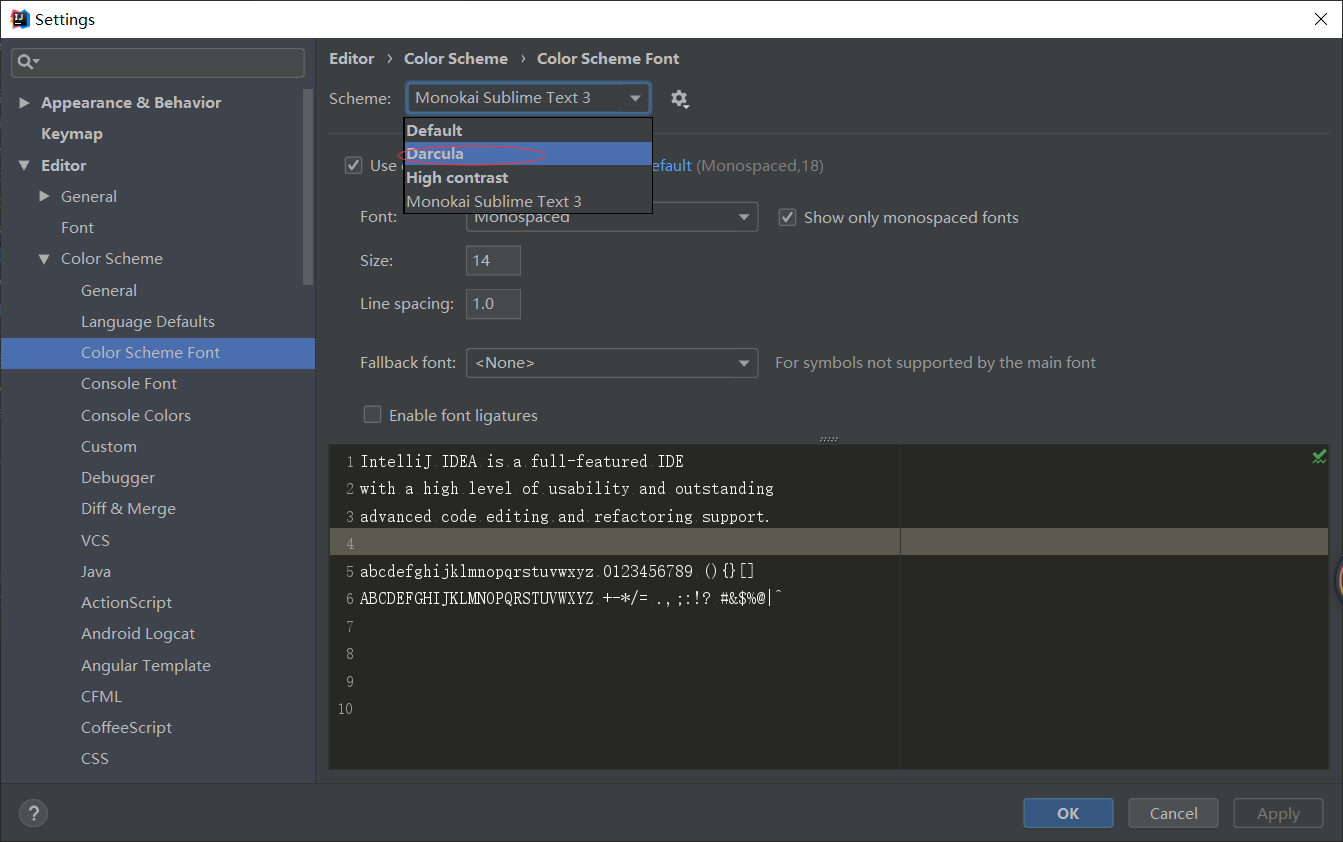
Task: Enable font ligatures checkbox
Action: pyautogui.click(x=372, y=414)
